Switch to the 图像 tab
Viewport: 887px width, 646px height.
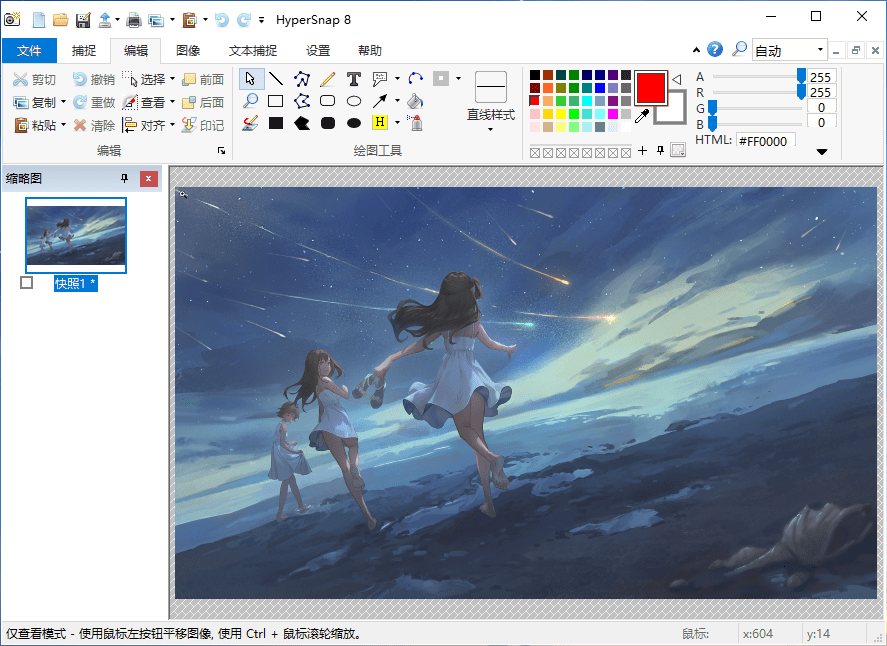click(x=188, y=51)
